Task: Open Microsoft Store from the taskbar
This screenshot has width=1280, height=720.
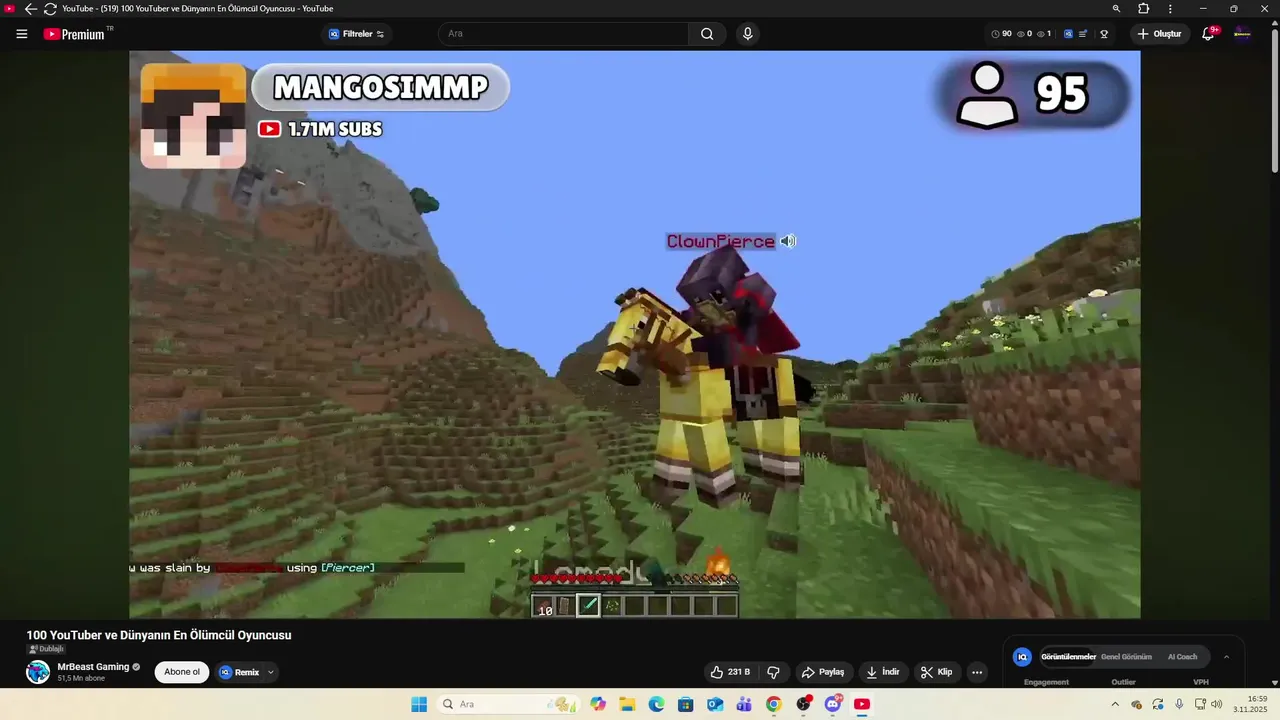Action: pyautogui.click(x=686, y=704)
